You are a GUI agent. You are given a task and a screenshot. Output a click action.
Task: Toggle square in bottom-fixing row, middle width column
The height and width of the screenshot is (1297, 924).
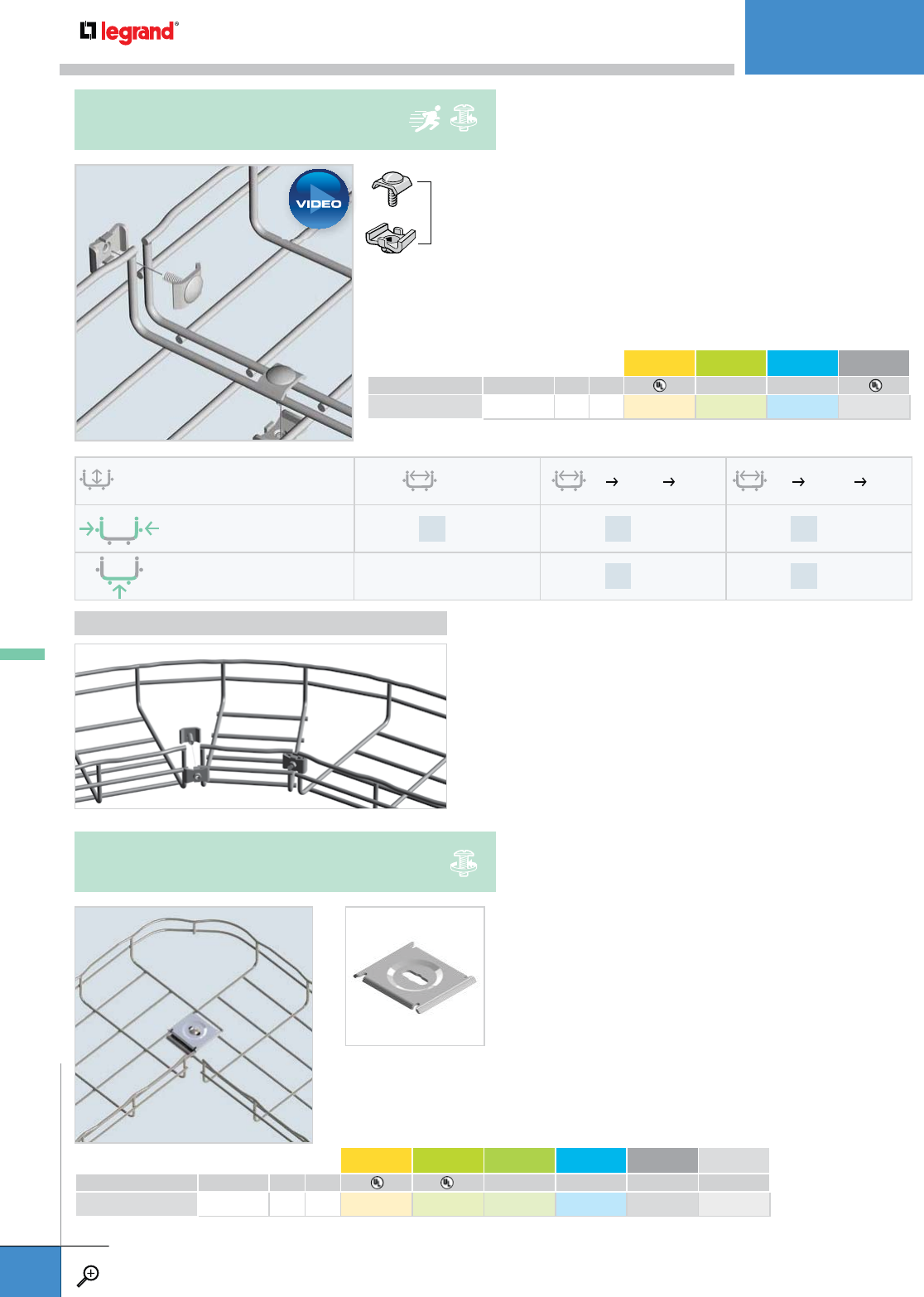point(618,576)
